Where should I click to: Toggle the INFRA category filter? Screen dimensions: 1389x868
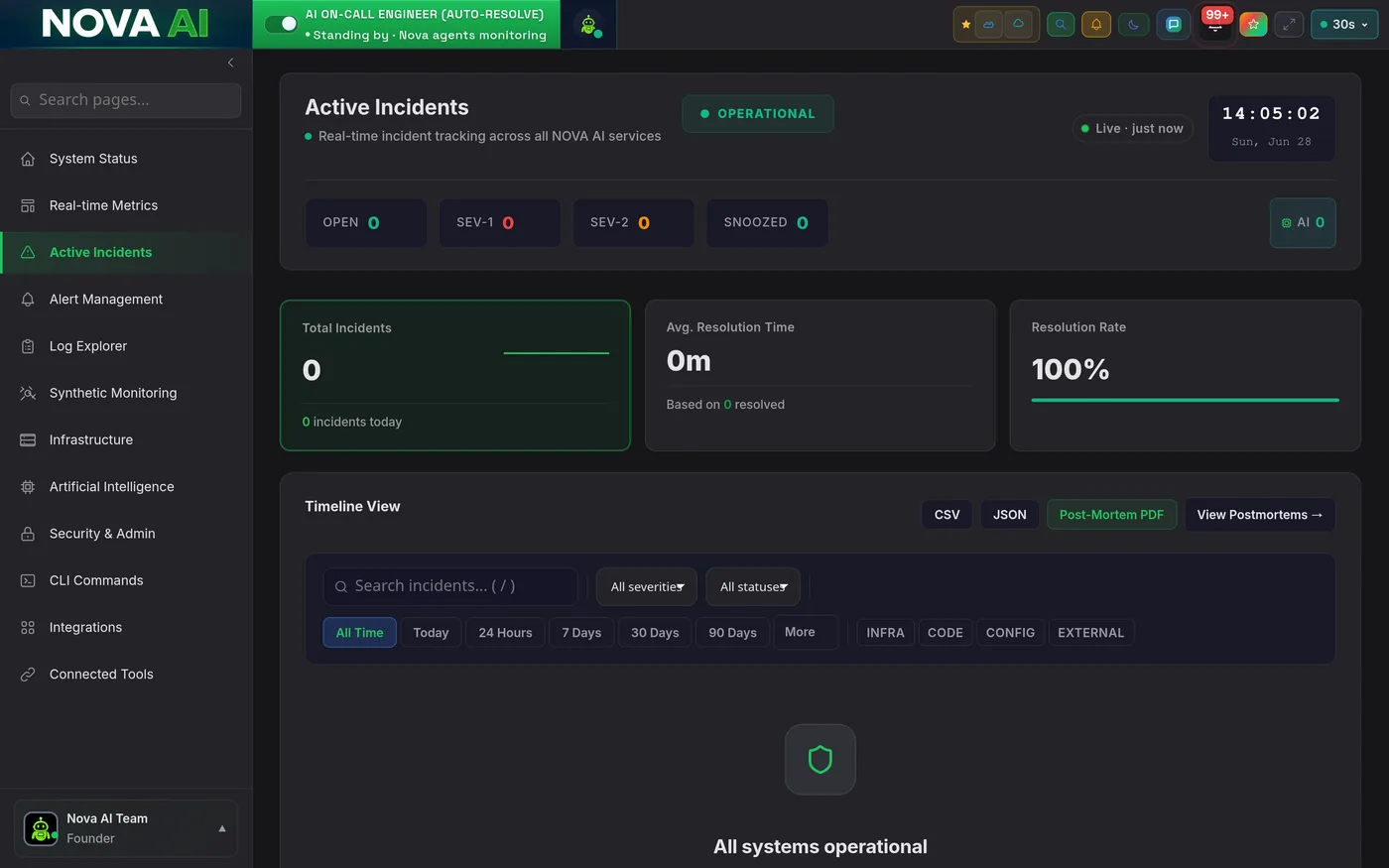pyautogui.click(x=885, y=633)
